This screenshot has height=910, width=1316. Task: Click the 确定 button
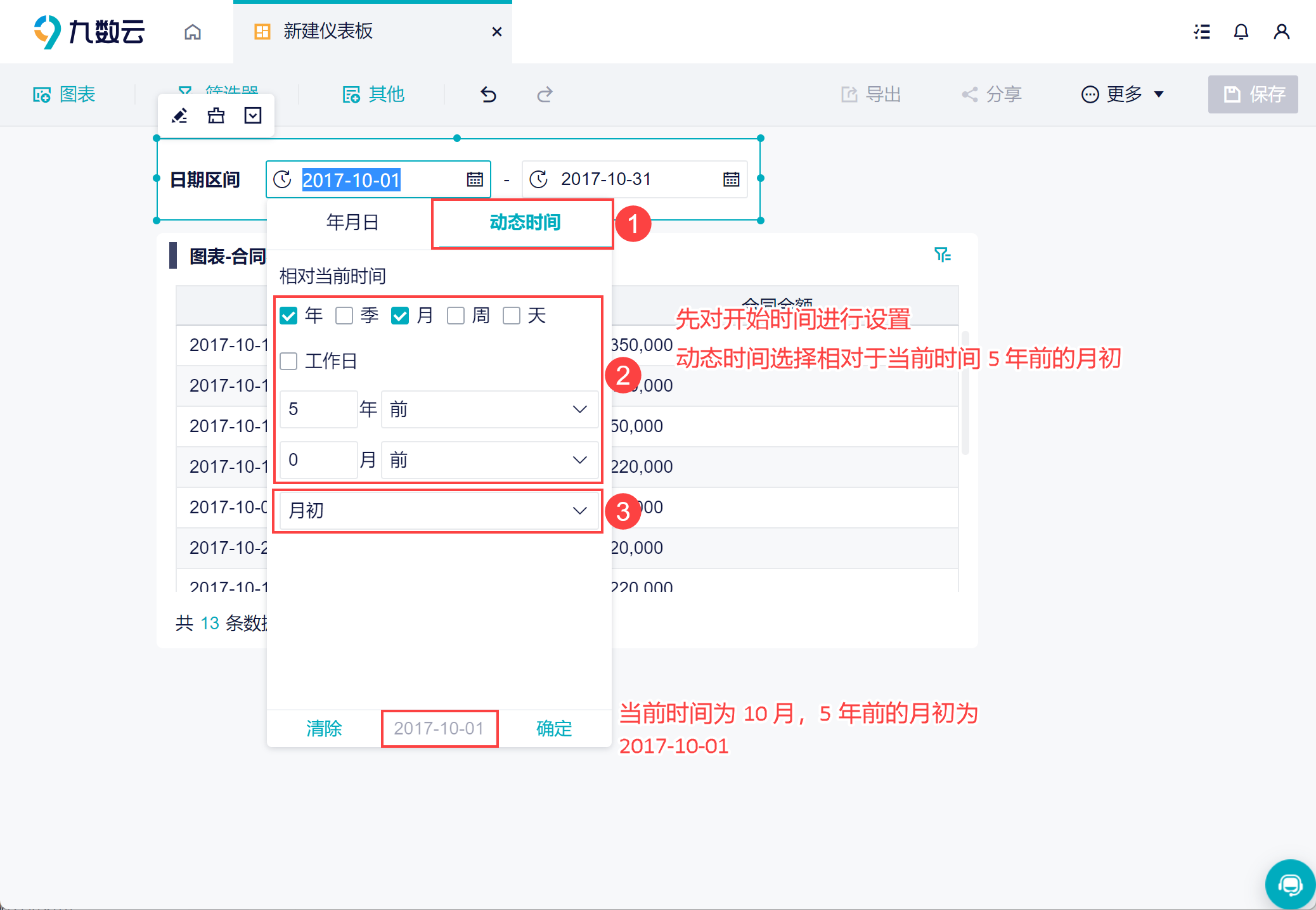(553, 728)
